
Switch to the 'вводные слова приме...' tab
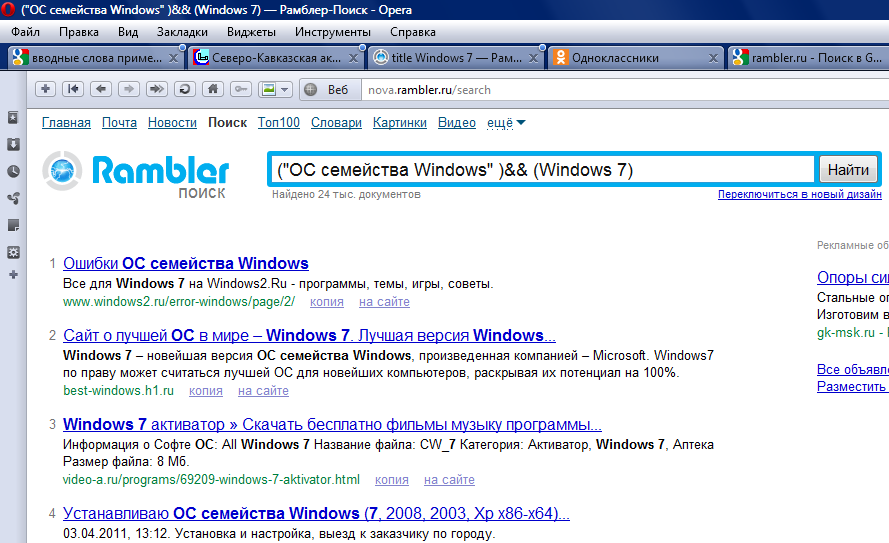(96, 58)
